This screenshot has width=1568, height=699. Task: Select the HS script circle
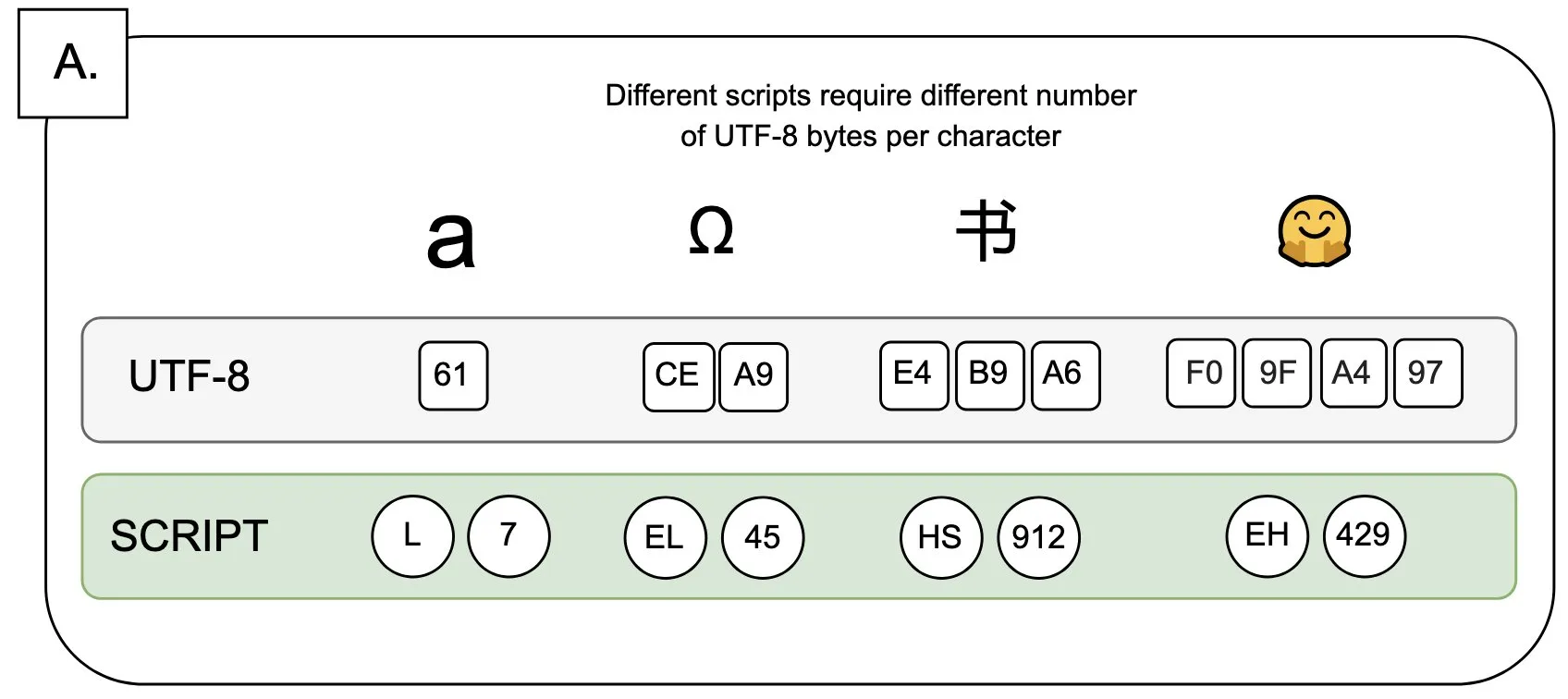pyautogui.click(x=941, y=538)
